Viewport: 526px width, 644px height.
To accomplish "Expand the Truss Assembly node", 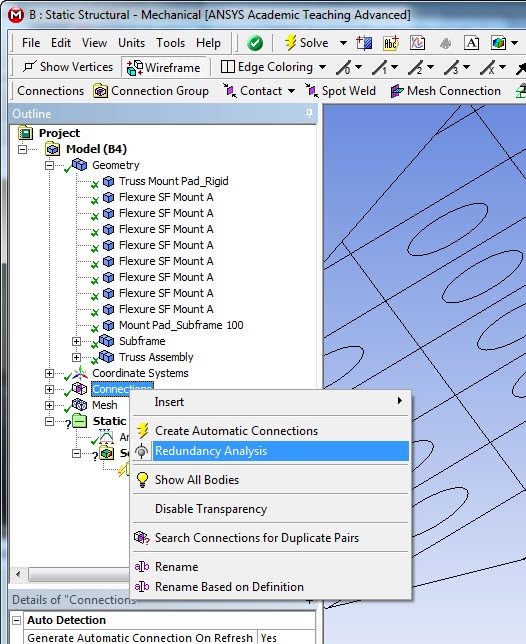I will (76, 357).
